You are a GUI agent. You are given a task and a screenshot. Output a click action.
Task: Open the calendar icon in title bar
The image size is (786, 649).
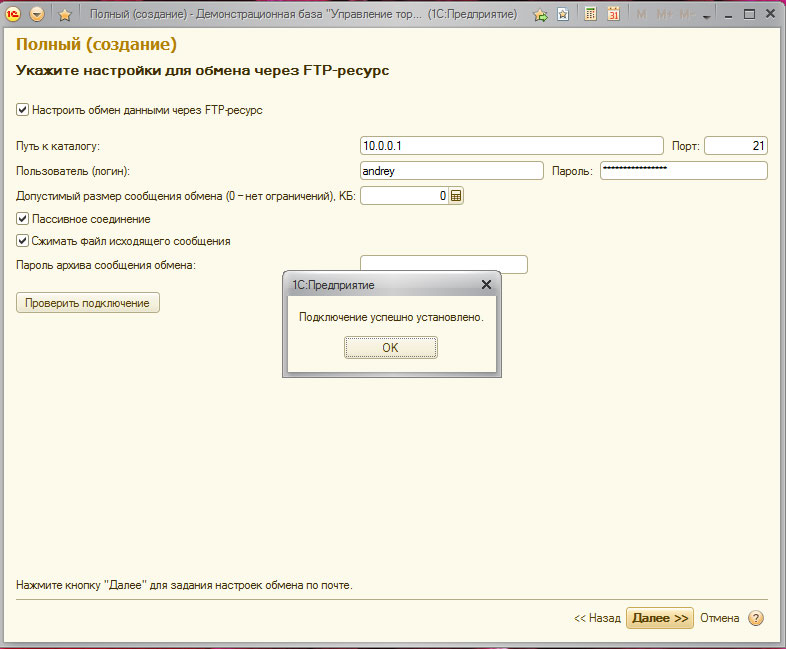tap(614, 15)
